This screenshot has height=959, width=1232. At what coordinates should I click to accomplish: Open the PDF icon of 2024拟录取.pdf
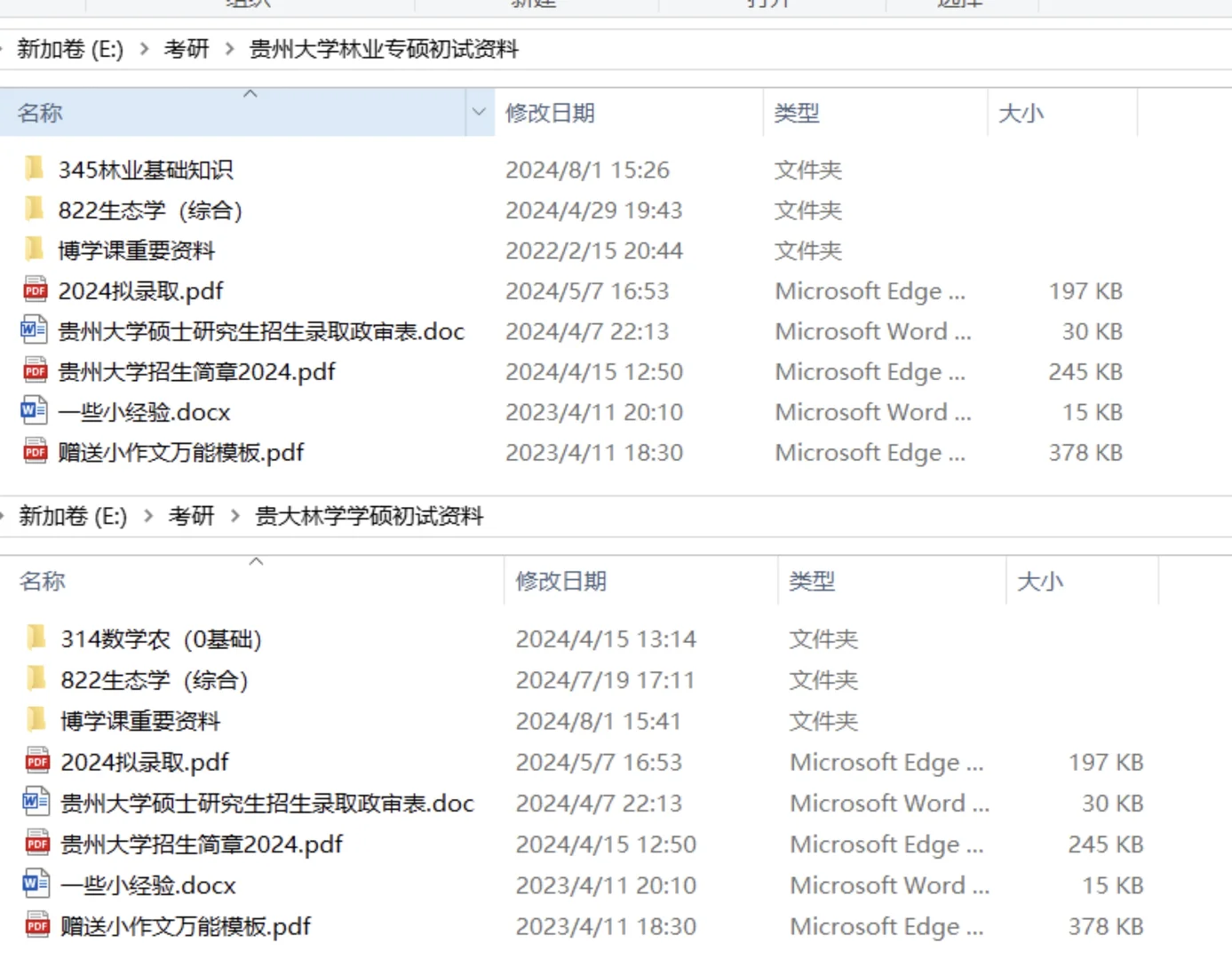pos(34,290)
